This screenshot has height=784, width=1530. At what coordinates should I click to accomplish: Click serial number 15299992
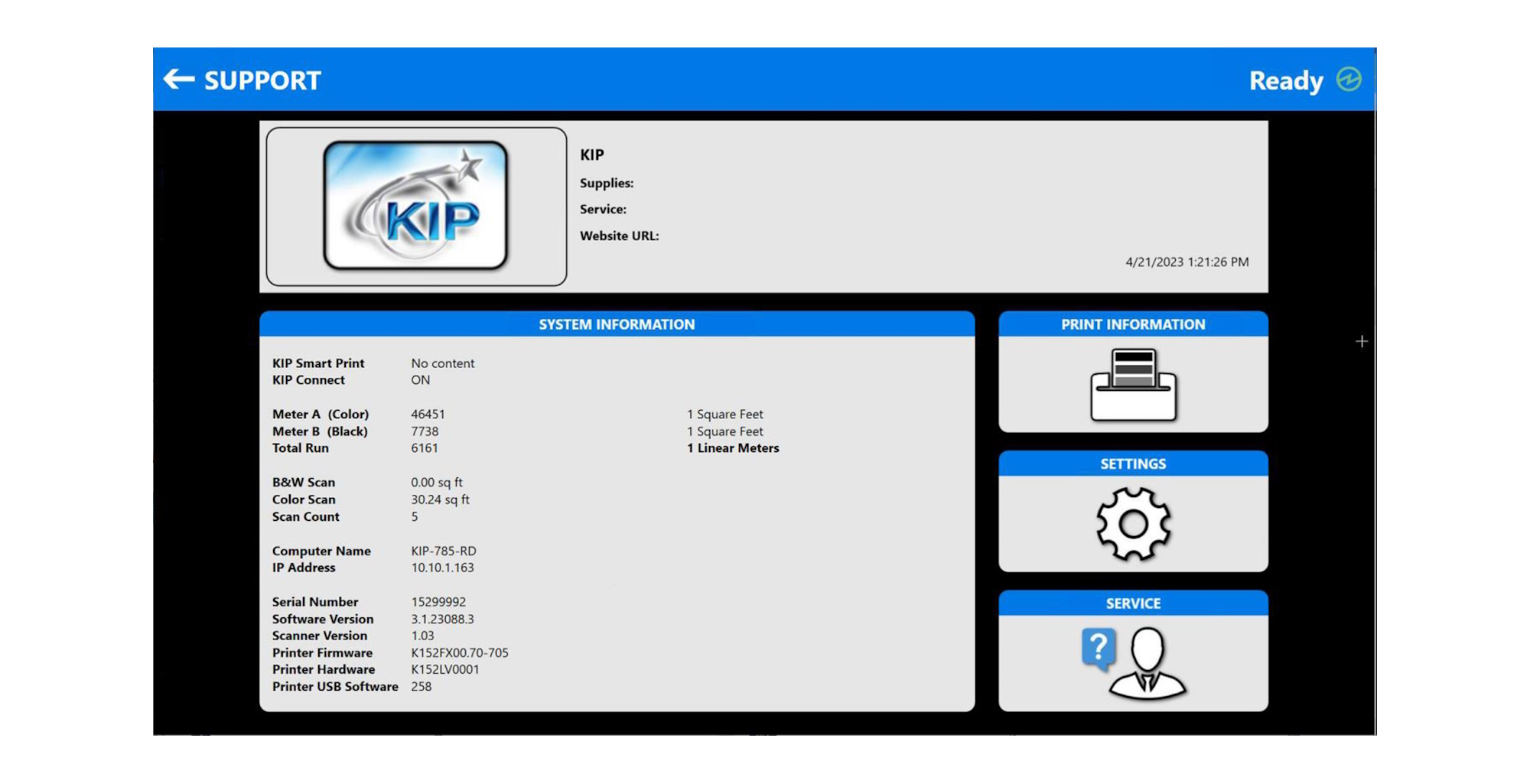coord(438,602)
